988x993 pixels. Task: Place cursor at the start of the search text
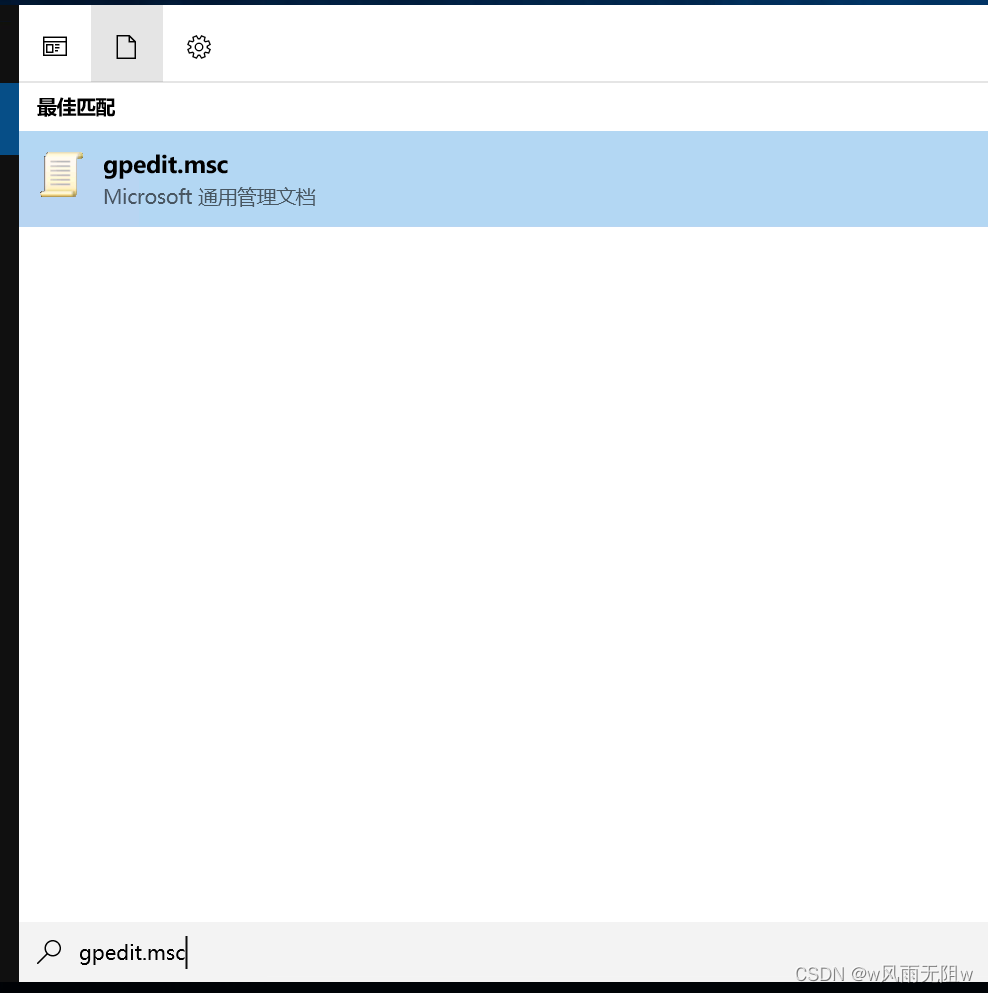tap(80, 953)
